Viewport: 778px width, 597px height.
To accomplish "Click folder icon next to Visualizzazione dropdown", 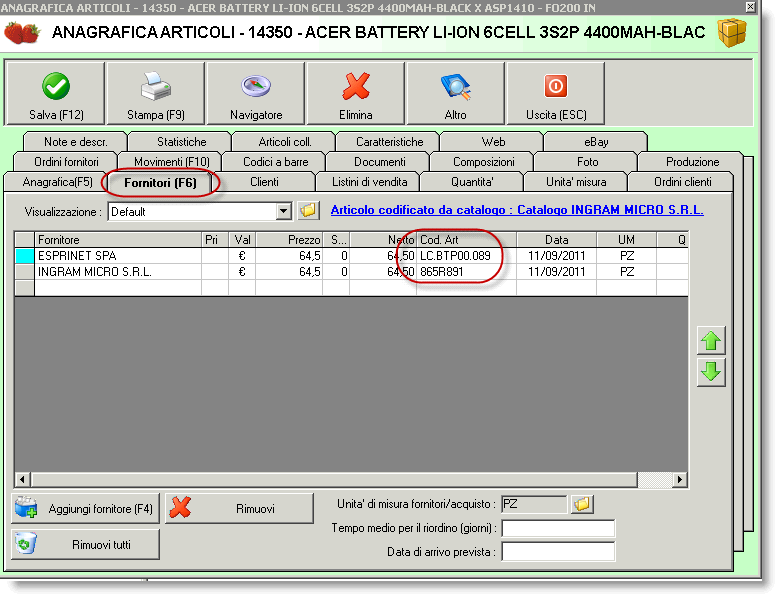I will tap(308, 211).
